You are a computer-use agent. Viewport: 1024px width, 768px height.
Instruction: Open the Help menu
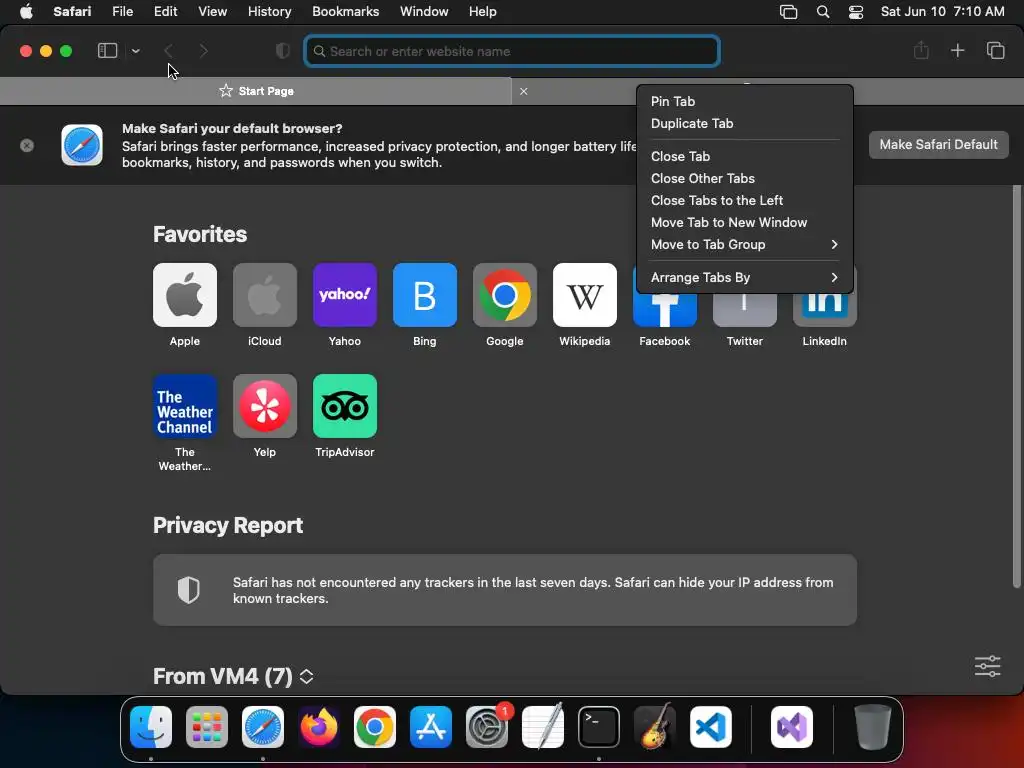(482, 11)
